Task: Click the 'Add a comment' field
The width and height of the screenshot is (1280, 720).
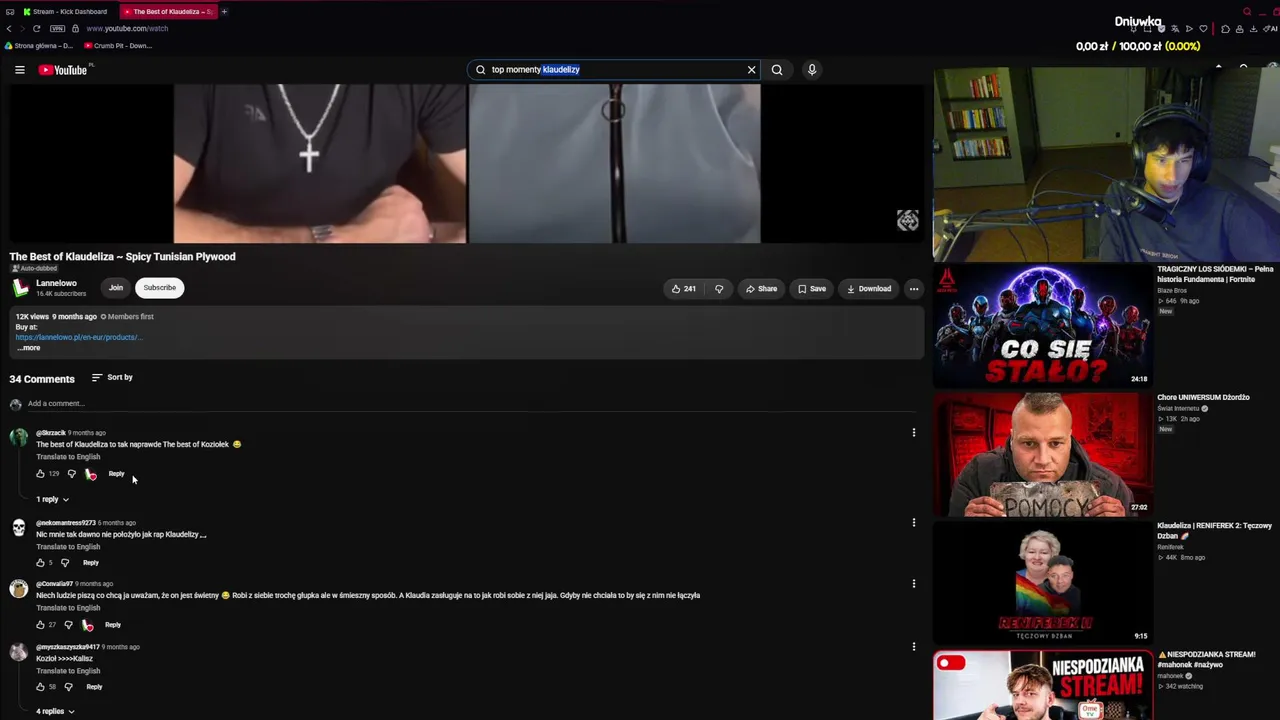Action: [x=470, y=404]
